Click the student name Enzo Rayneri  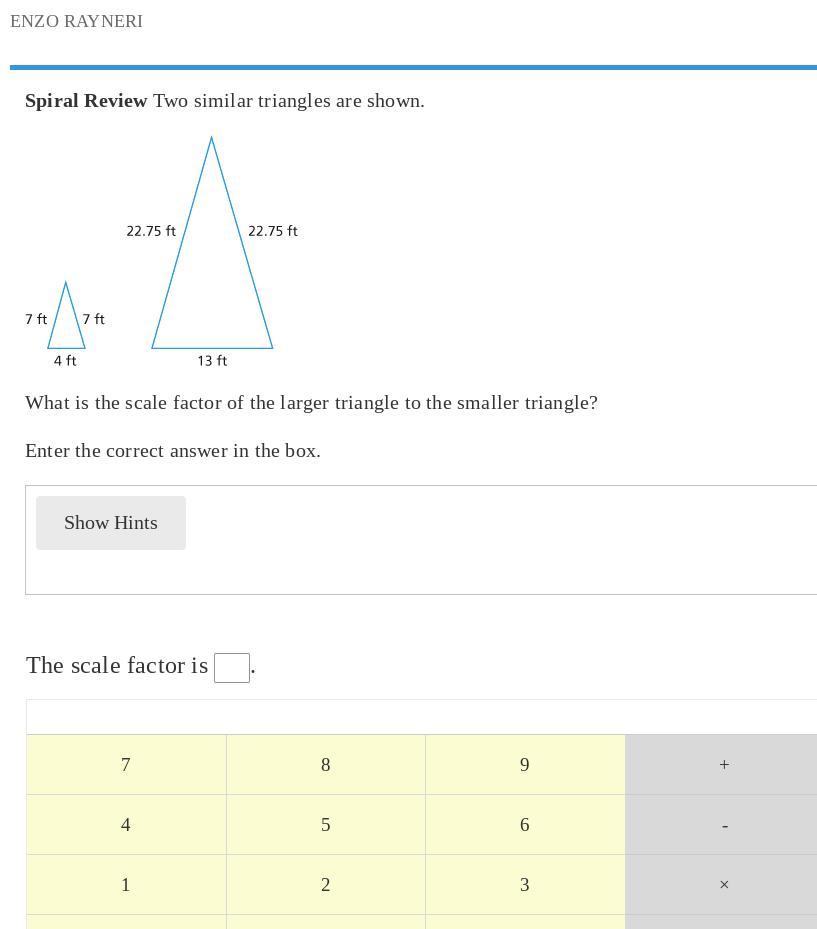77,21
